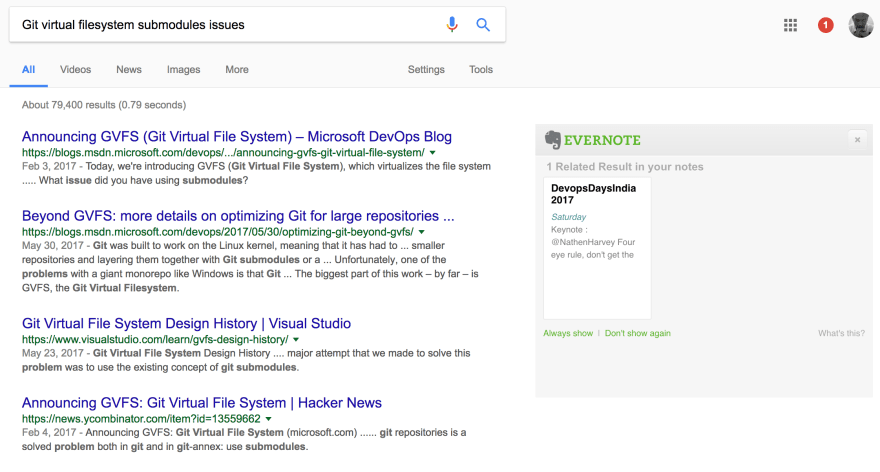The height and width of the screenshot is (472, 880).
Task: Click the optimizing-git-beyond-gvfs green URL text
Action: (x=218, y=232)
